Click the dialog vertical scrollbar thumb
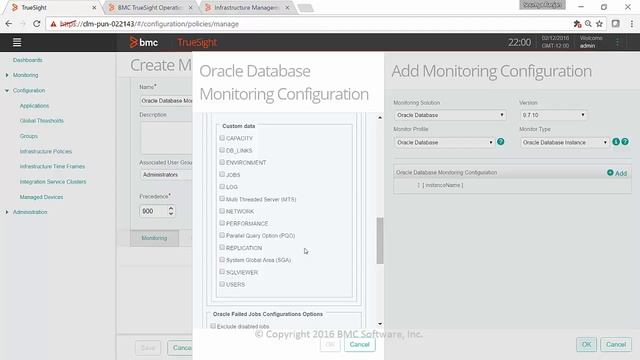The width and height of the screenshot is (640, 360). 380,241
